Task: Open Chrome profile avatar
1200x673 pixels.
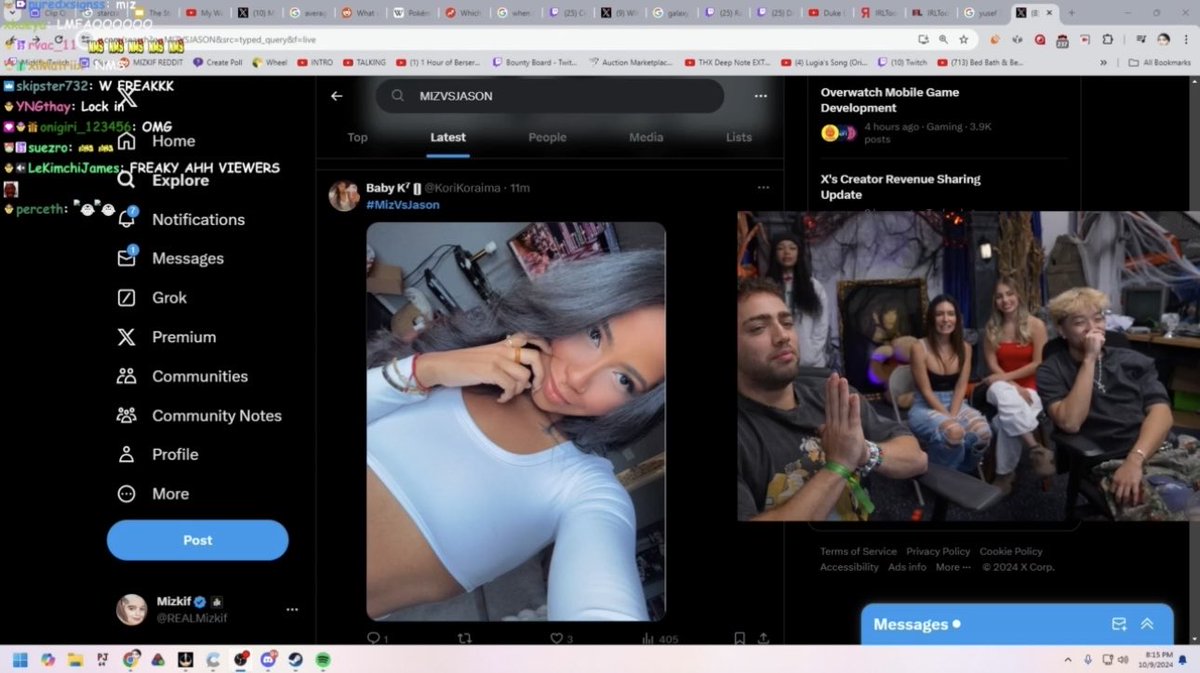Action: click(x=1163, y=39)
